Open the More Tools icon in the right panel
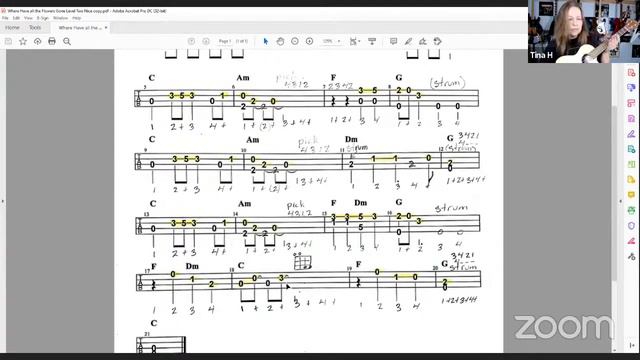The height and width of the screenshot is (360, 640). [631, 256]
